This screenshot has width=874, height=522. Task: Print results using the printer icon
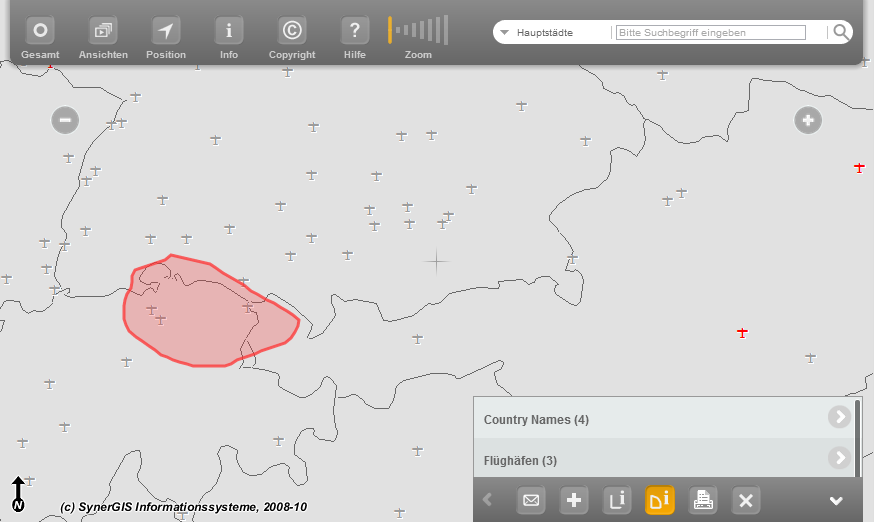click(x=704, y=500)
